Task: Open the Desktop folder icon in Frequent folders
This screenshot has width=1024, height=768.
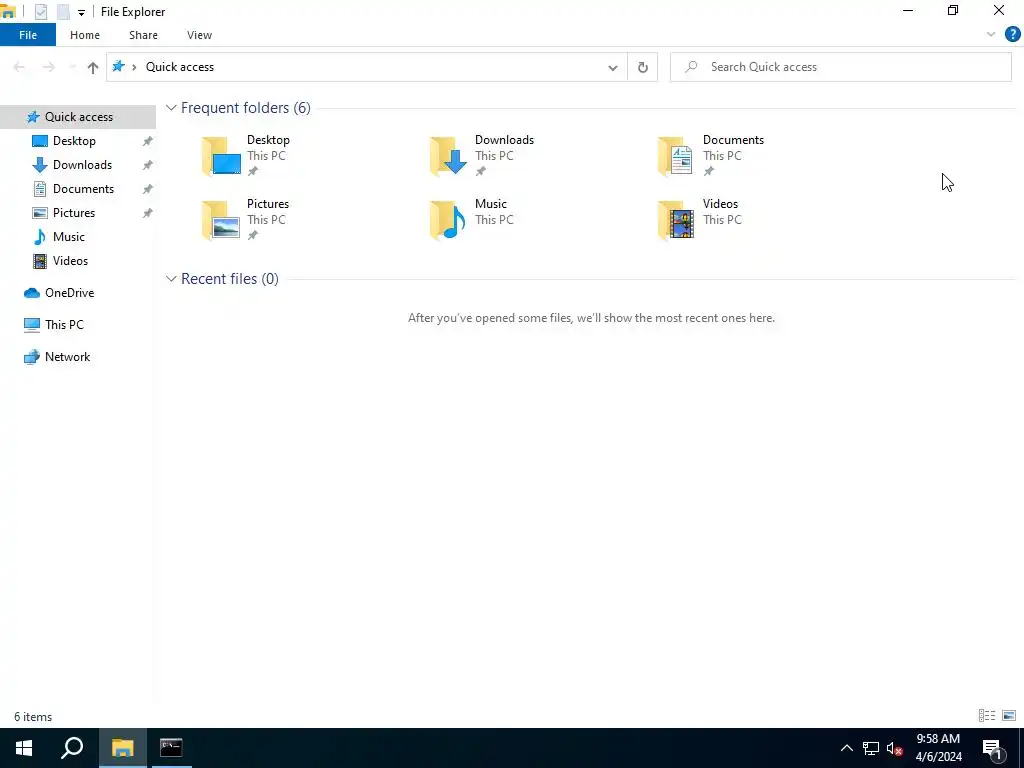Action: pos(221,156)
